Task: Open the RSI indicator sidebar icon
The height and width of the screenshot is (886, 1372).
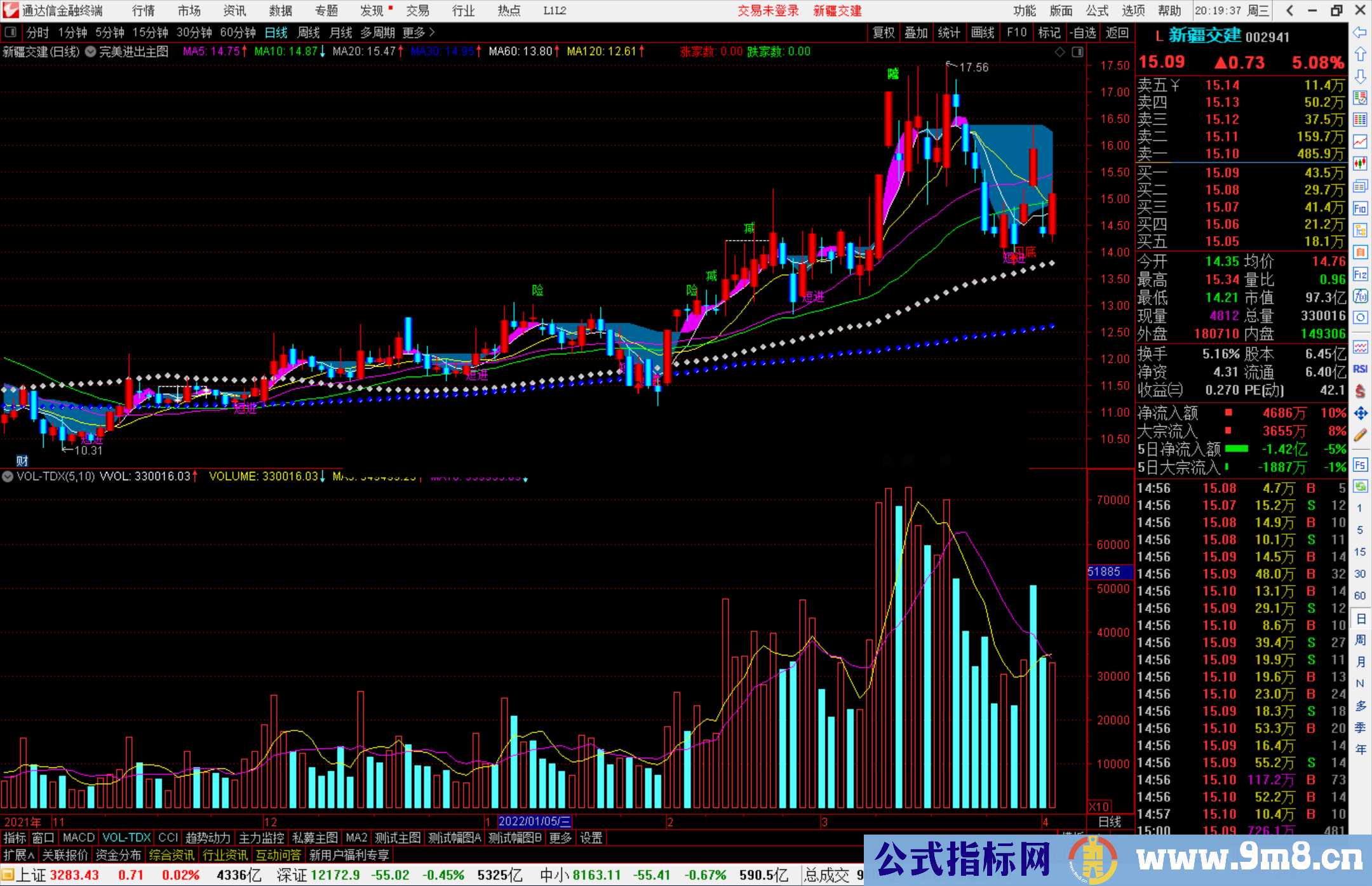Action: click(x=1360, y=369)
